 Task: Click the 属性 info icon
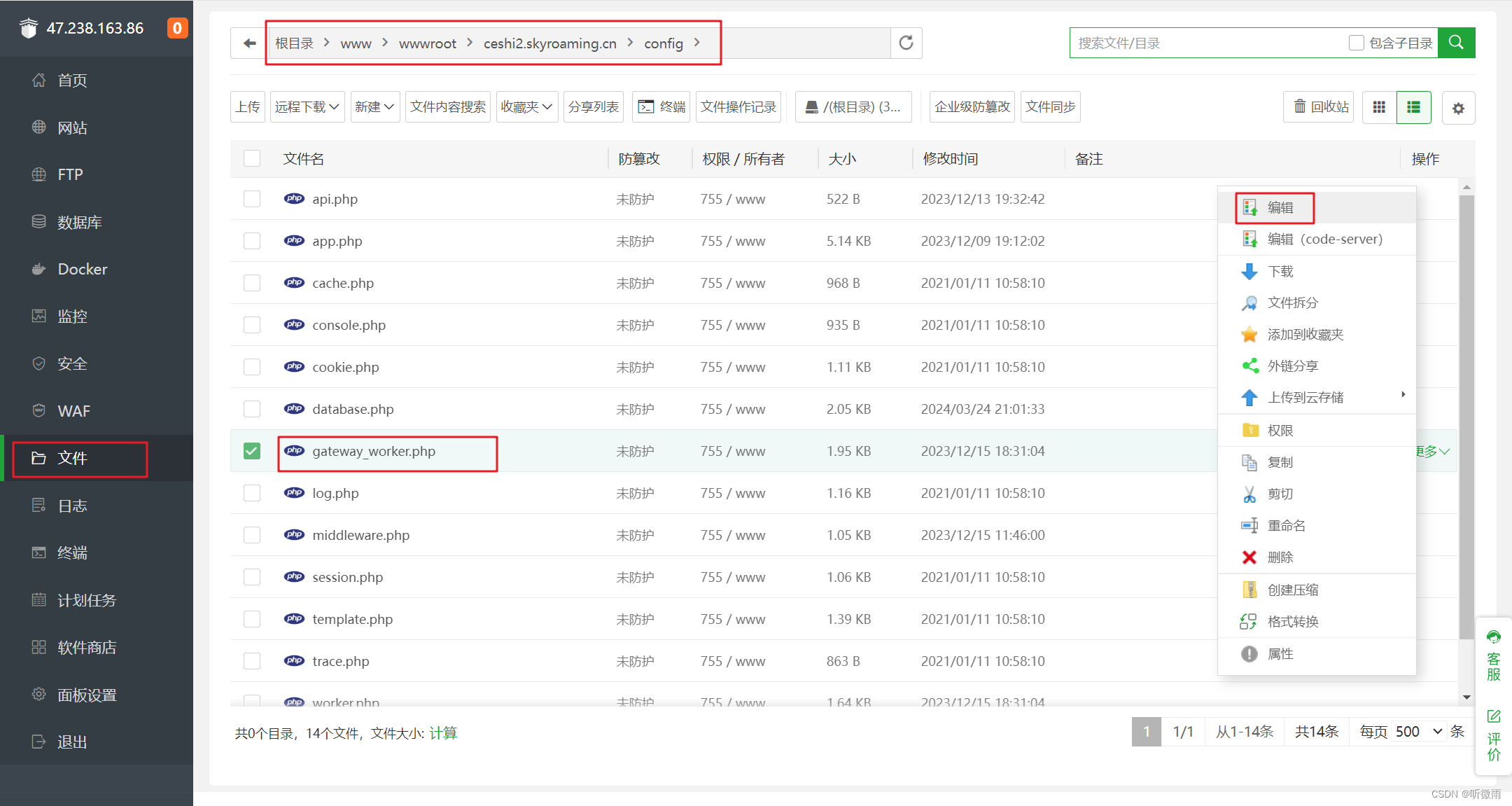1249,653
